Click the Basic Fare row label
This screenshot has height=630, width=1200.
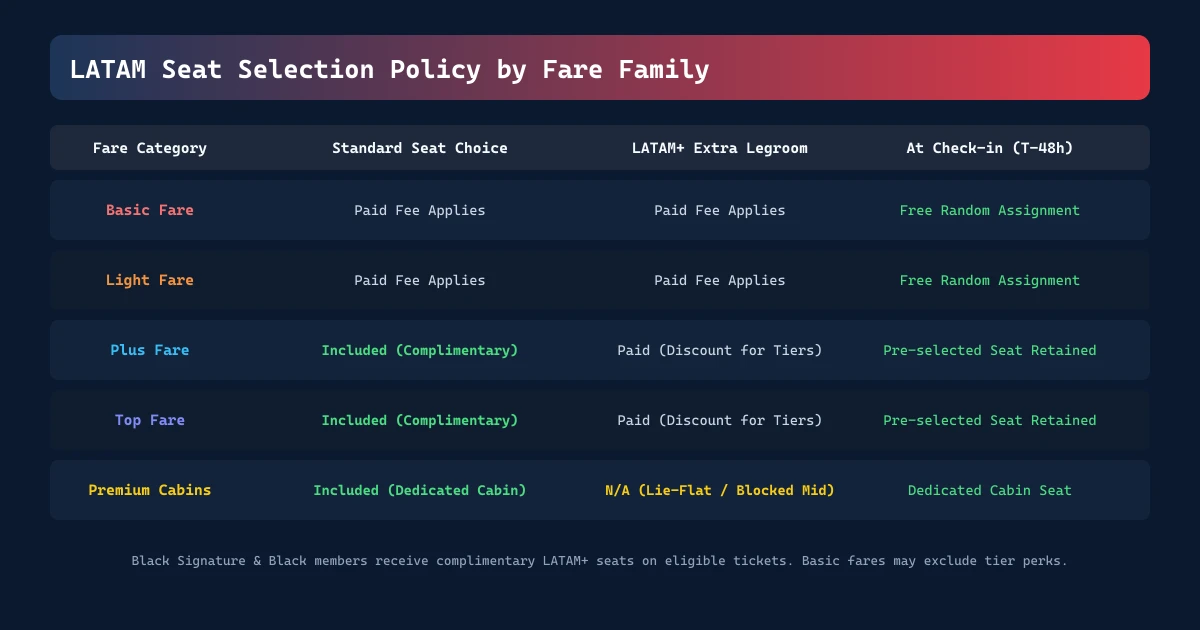150,210
